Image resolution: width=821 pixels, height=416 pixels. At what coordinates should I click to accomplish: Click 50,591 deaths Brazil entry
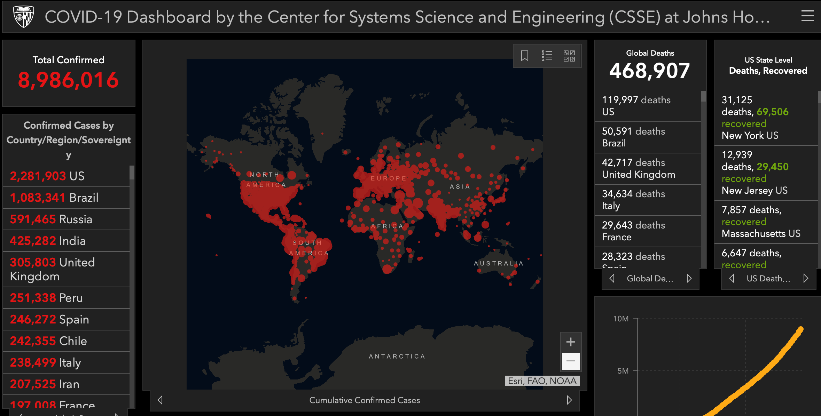(x=647, y=137)
